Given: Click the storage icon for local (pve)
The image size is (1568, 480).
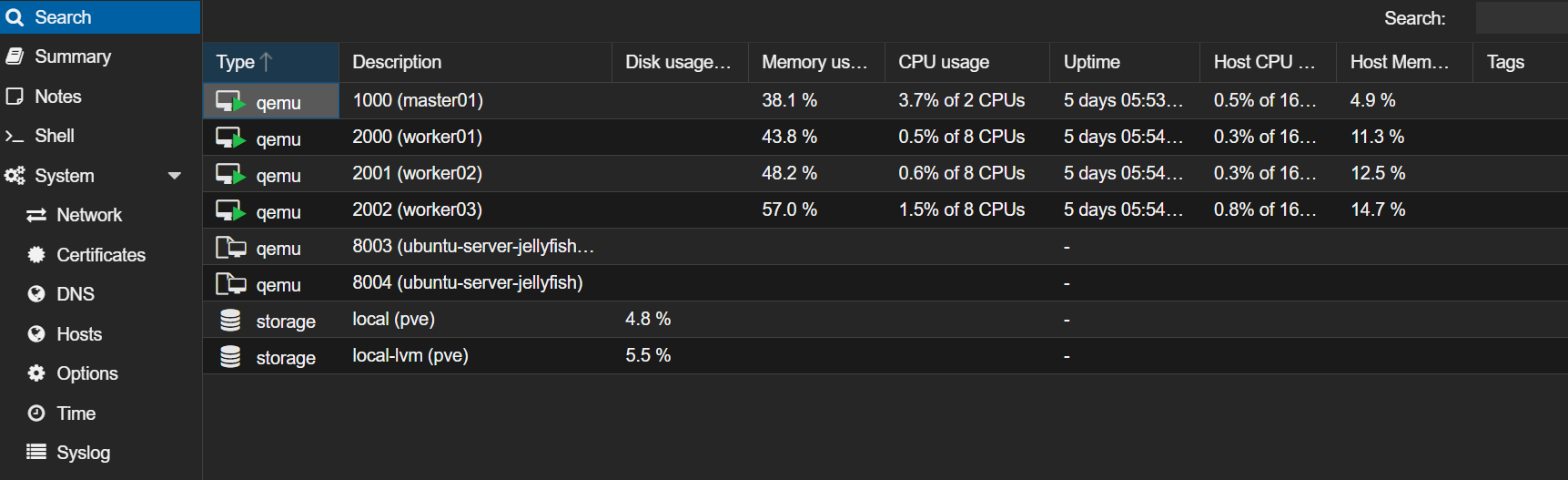Looking at the screenshot, I should [x=230, y=320].
